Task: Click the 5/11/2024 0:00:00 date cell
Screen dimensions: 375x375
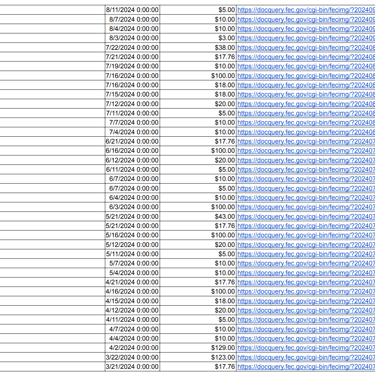Action: tap(132, 254)
